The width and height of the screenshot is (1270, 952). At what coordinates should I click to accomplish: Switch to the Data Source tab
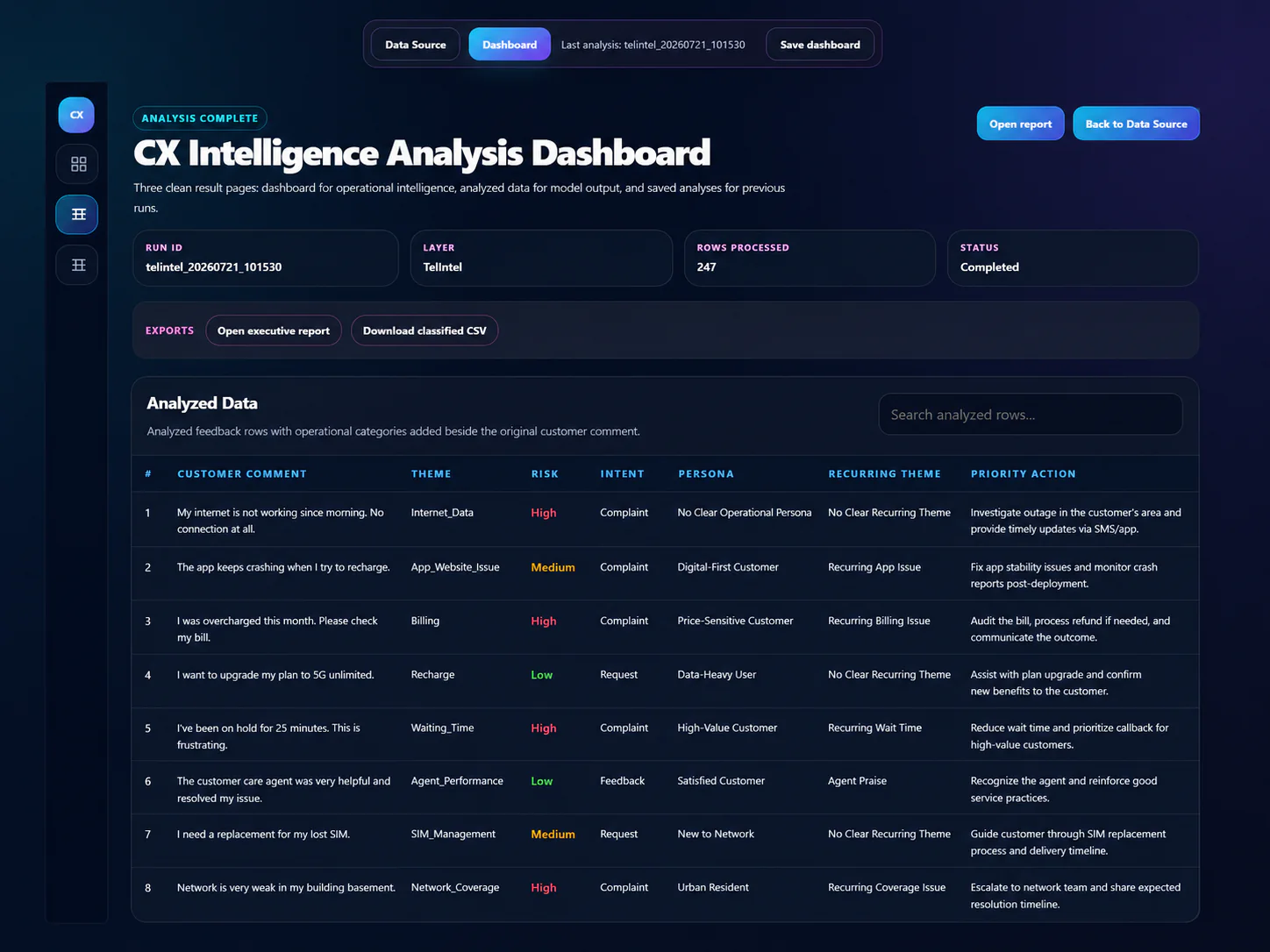click(x=416, y=45)
